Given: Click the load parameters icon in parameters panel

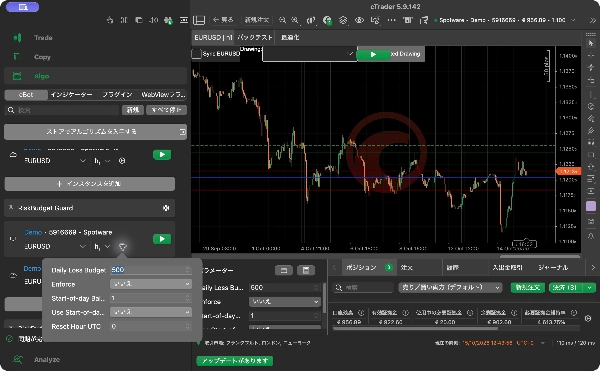Looking at the screenshot, I should (x=284, y=270).
